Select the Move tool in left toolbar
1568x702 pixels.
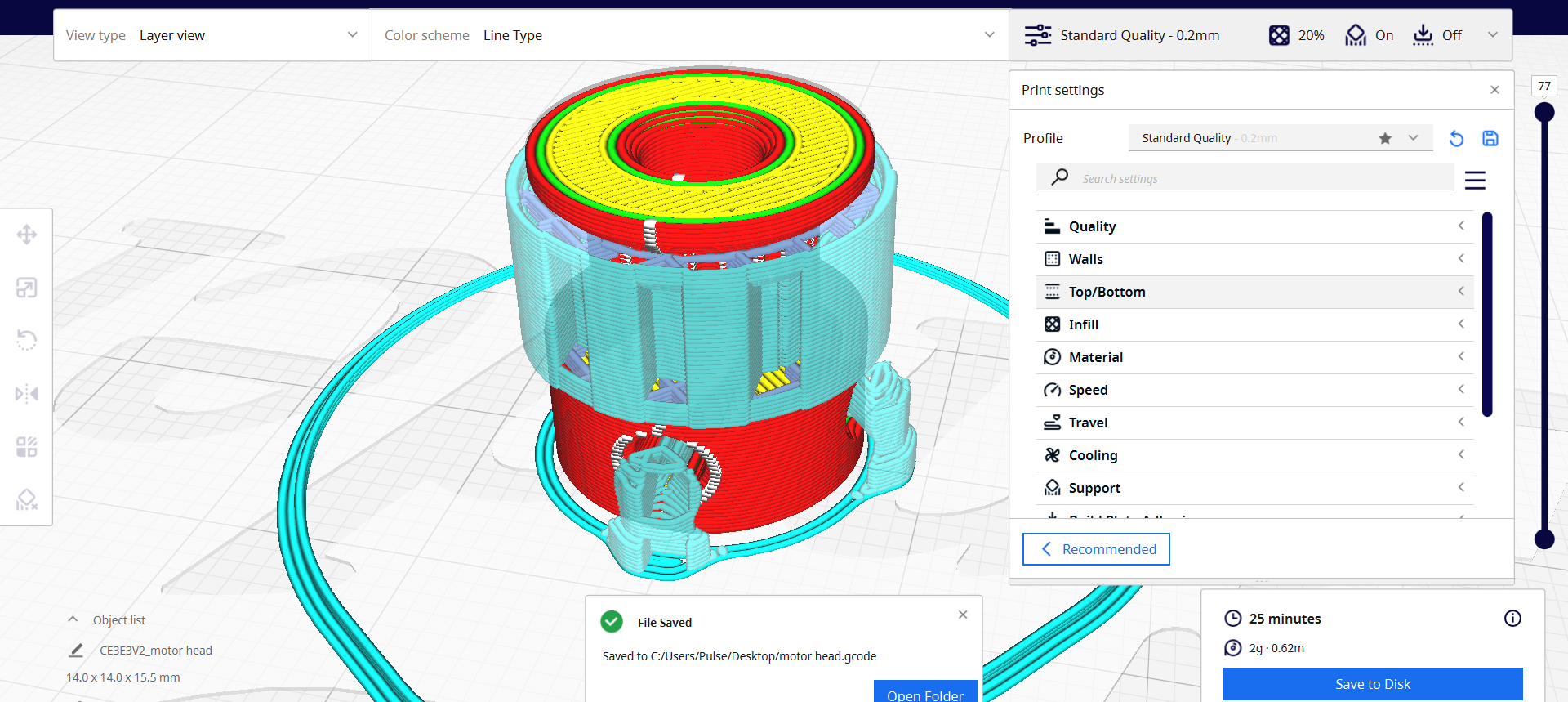27,235
